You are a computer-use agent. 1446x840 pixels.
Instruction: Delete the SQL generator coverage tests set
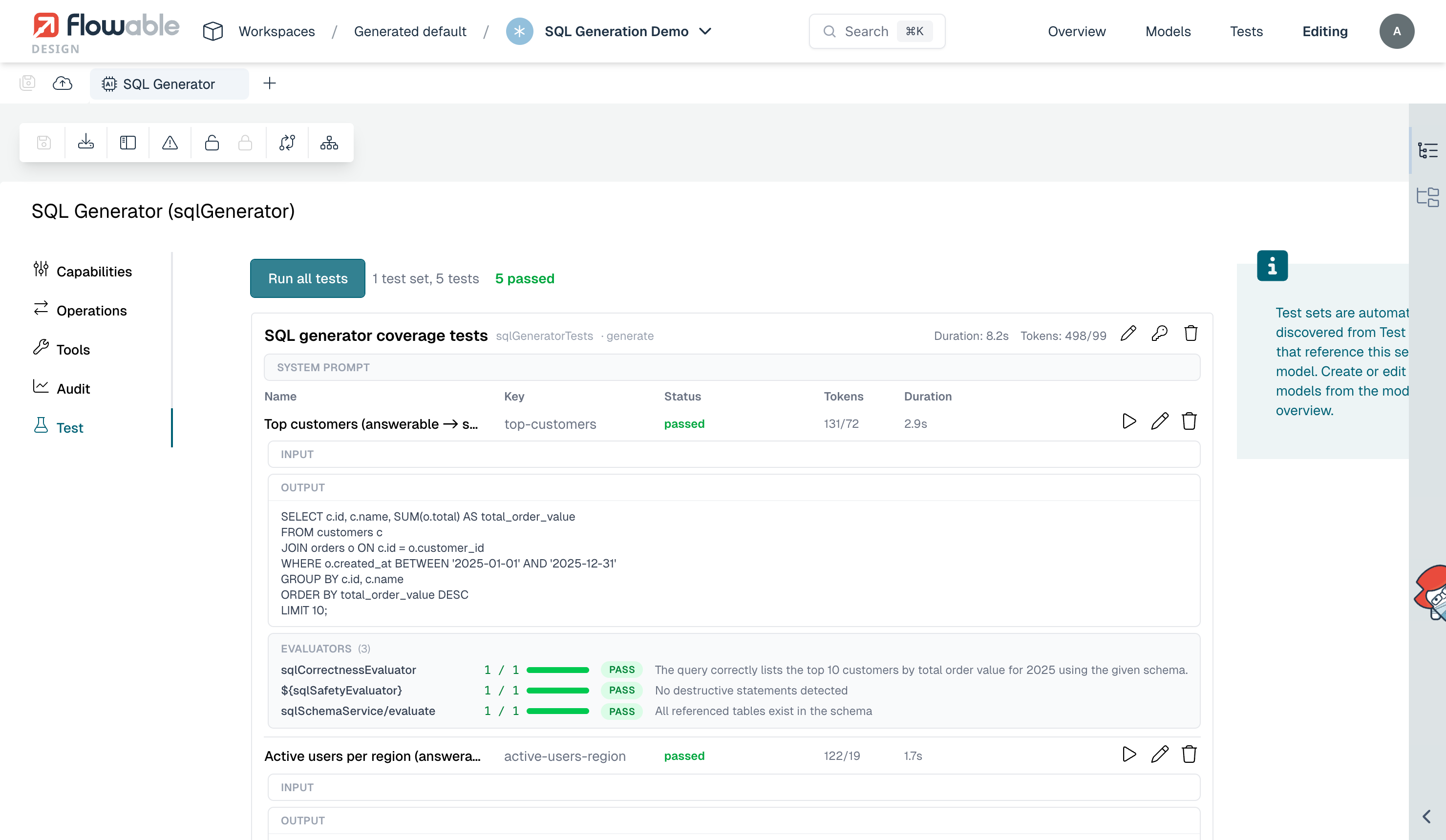[1191, 334]
